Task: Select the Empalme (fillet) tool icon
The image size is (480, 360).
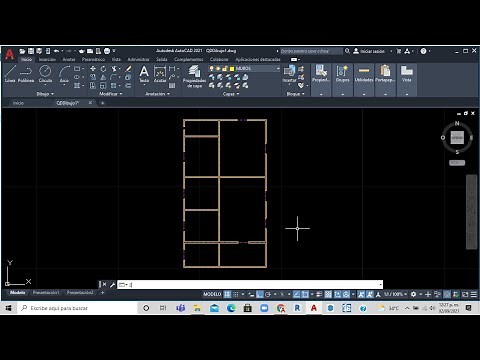Action: click(x=114, y=77)
